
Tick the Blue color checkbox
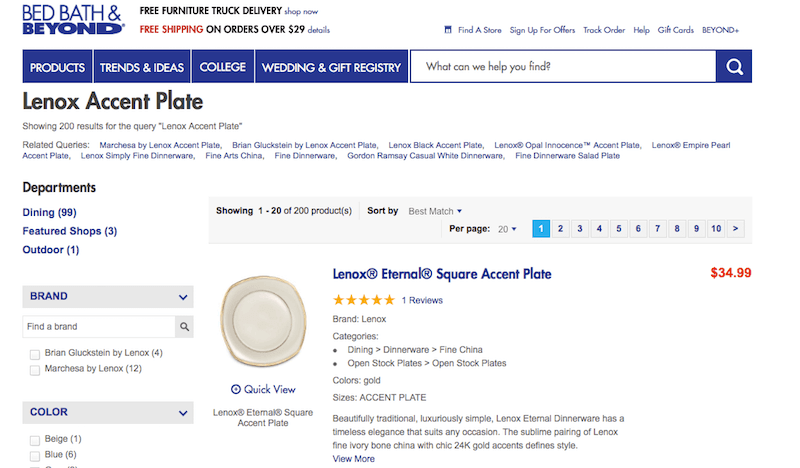pyautogui.click(x=35, y=456)
